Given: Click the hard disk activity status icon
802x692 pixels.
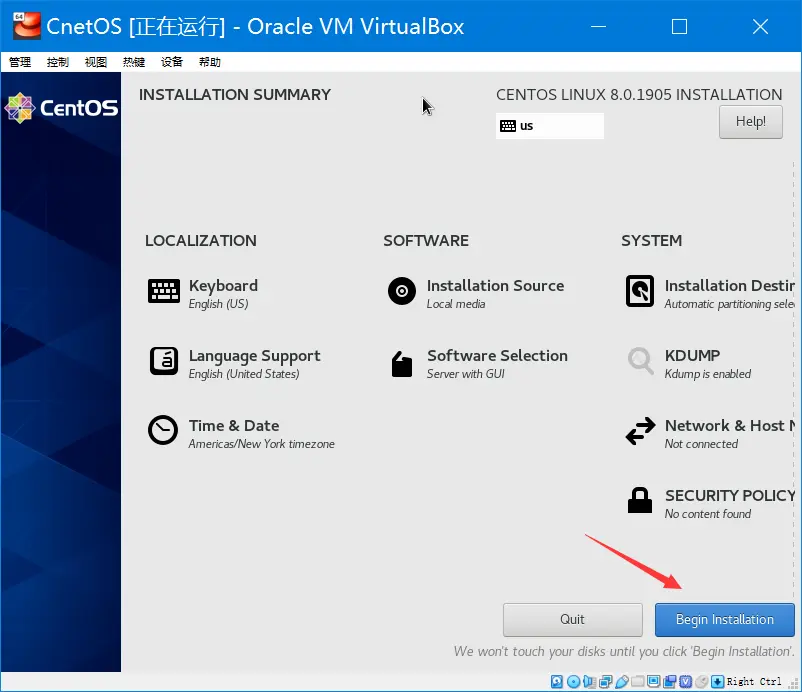Looking at the screenshot, I should pyautogui.click(x=557, y=682).
